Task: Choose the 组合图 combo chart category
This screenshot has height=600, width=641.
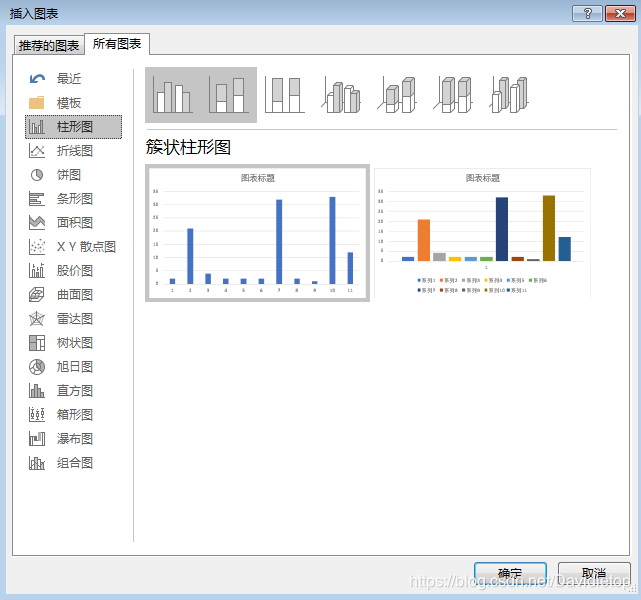Action: (x=74, y=463)
